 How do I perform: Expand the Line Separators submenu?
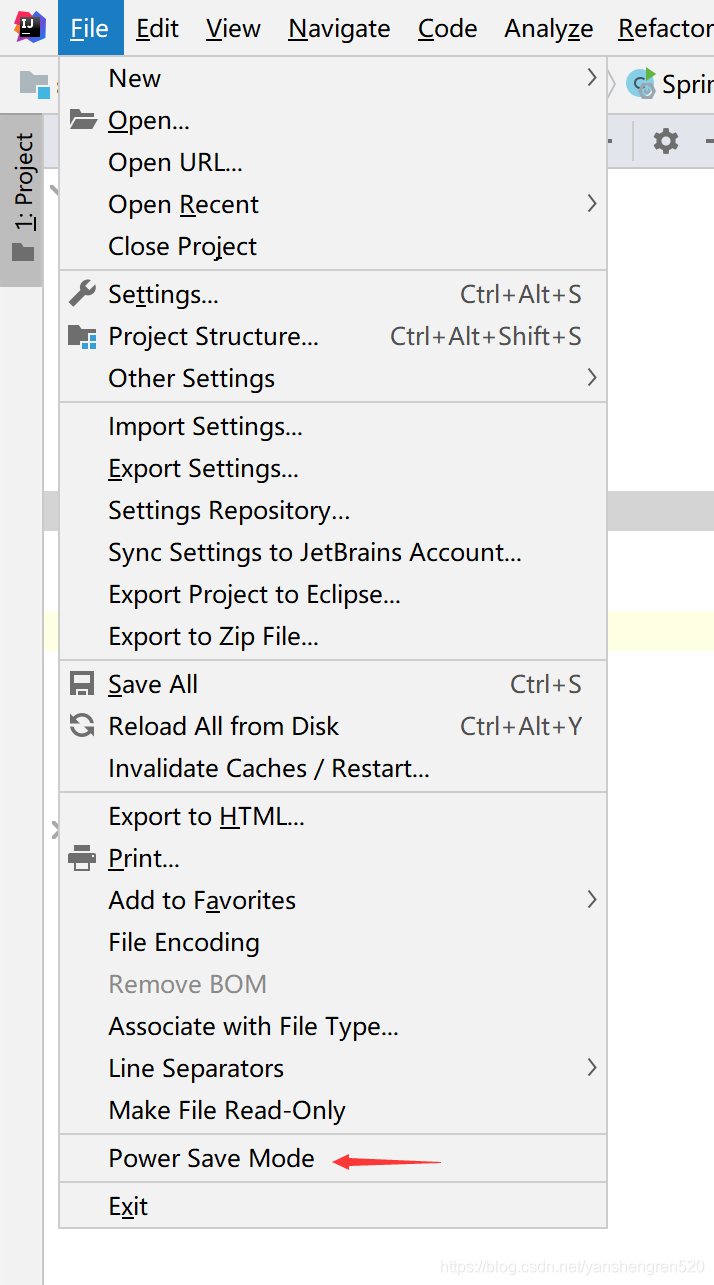point(333,1068)
